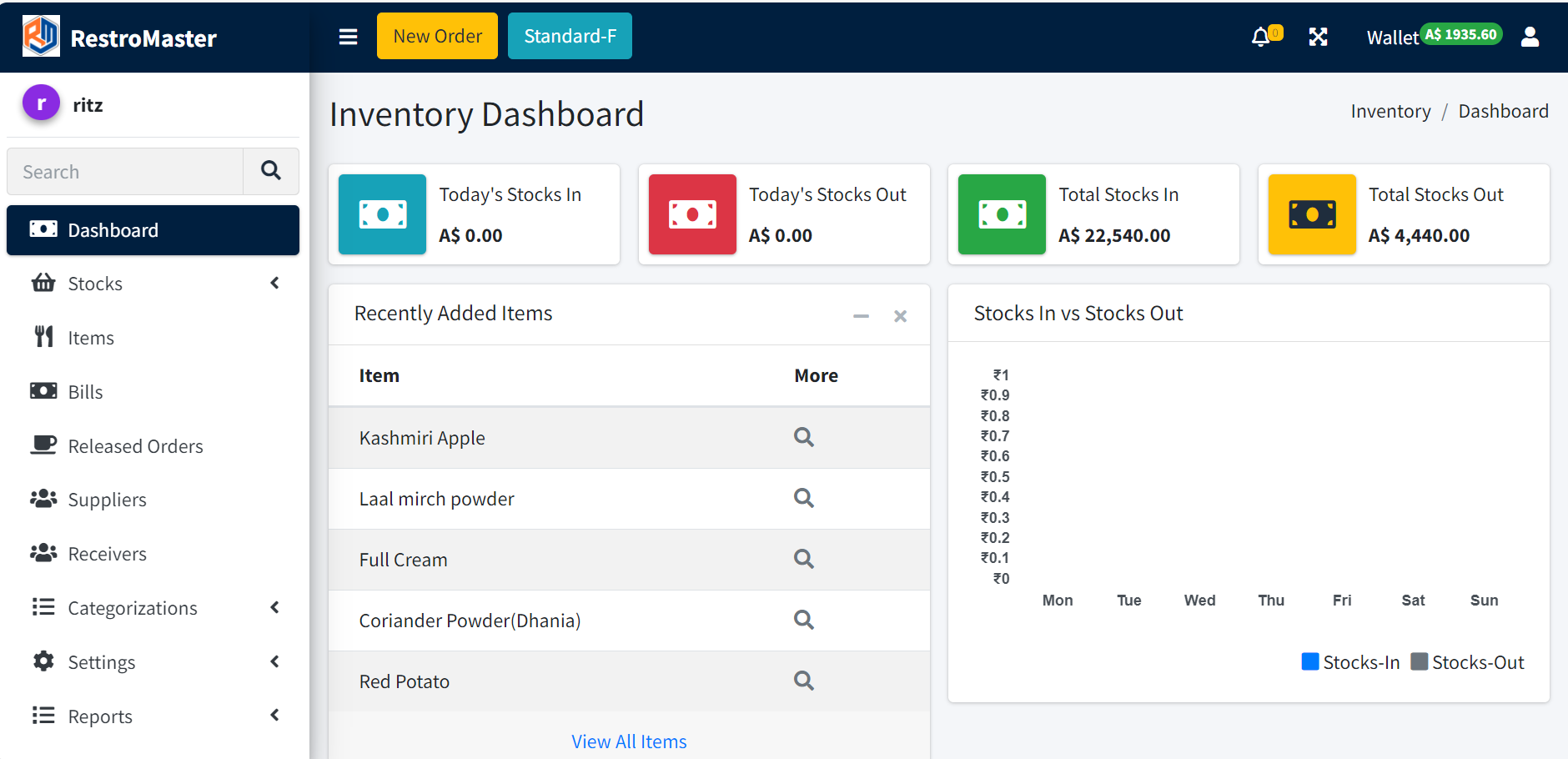Click magnifier icon for Red Potato
This screenshot has width=1568, height=759.
803,681
